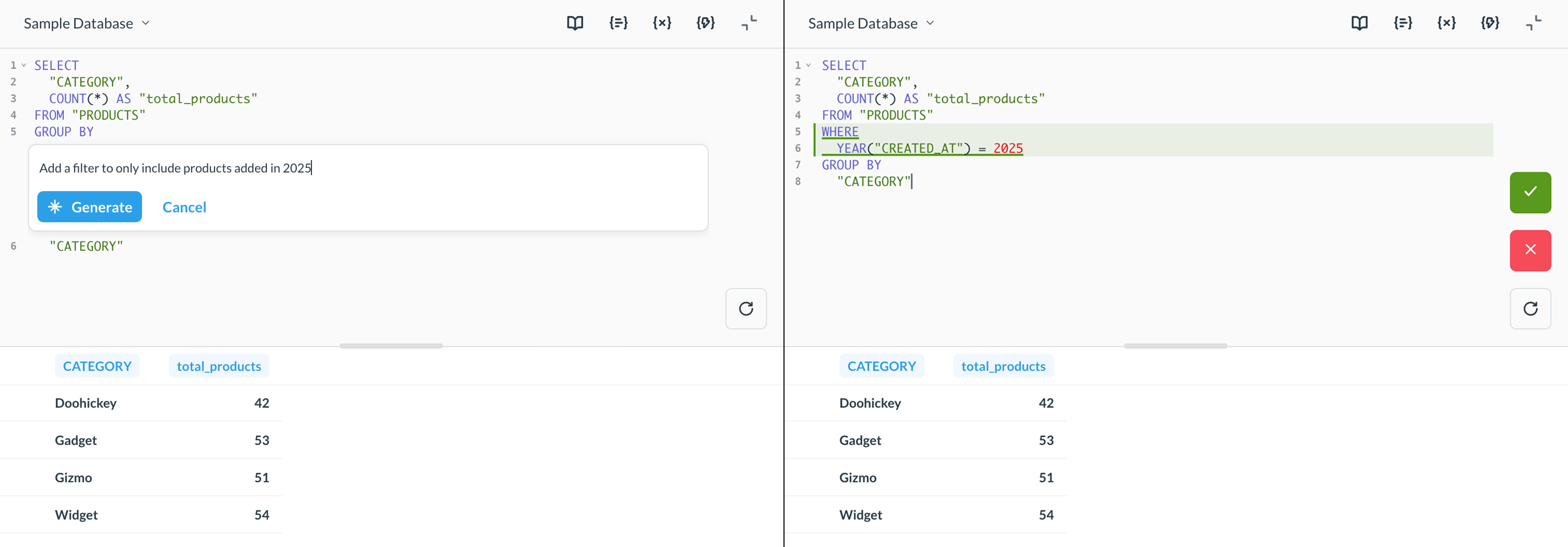This screenshot has height=547, width=1568.
Task: Cancel the AI prompt
Action: [x=184, y=207]
